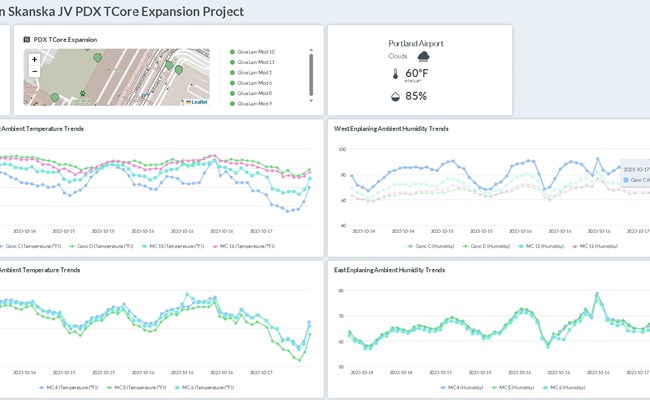The image size is (650, 400).
Task: Select Glue Lam Mod 6 in sensor list
Action: (x=254, y=83)
